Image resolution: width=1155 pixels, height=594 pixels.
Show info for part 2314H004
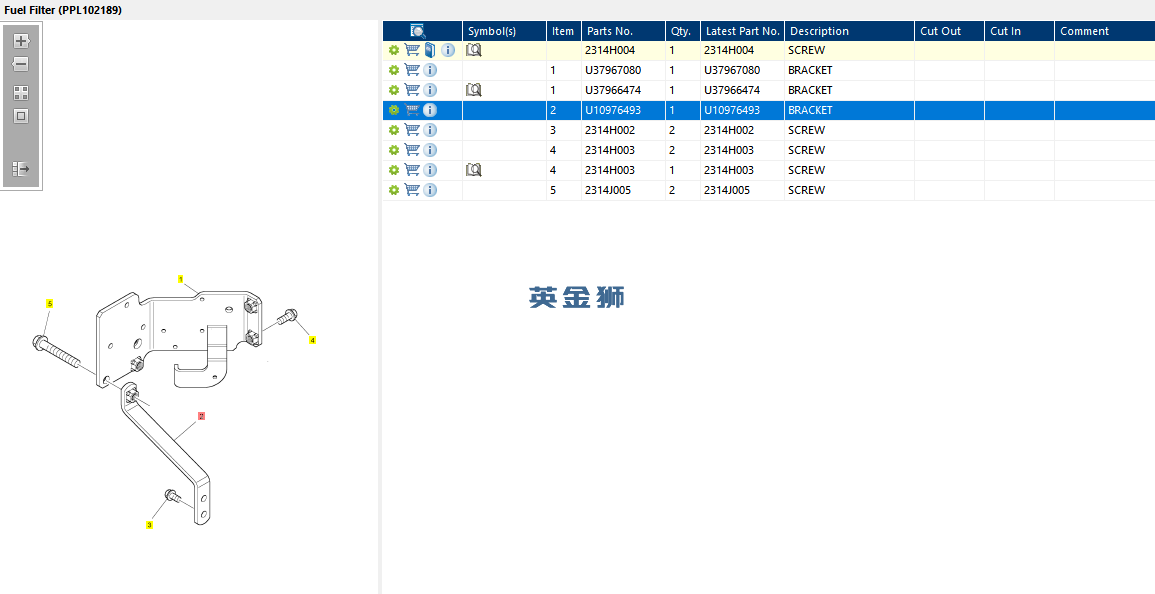click(448, 50)
